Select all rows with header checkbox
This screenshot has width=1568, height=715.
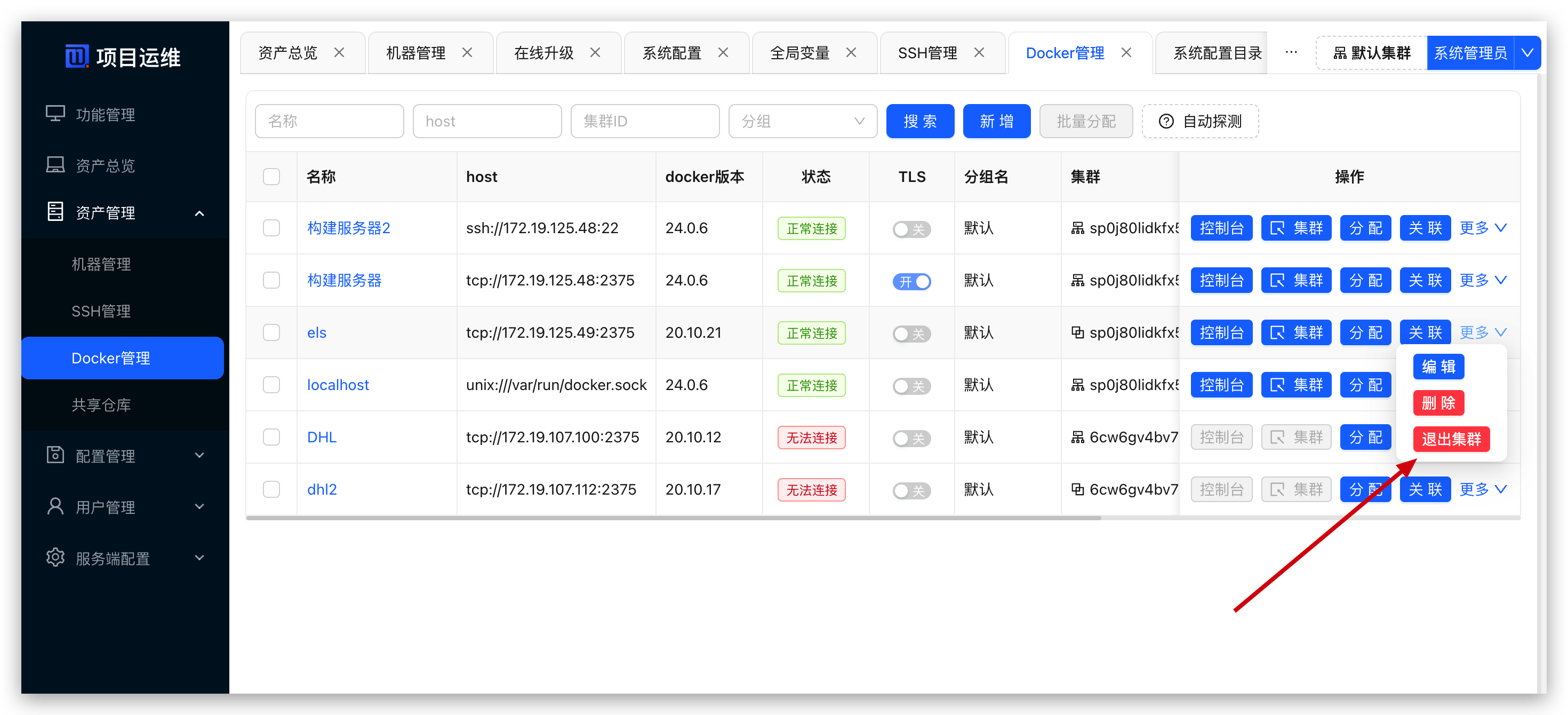(x=271, y=177)
